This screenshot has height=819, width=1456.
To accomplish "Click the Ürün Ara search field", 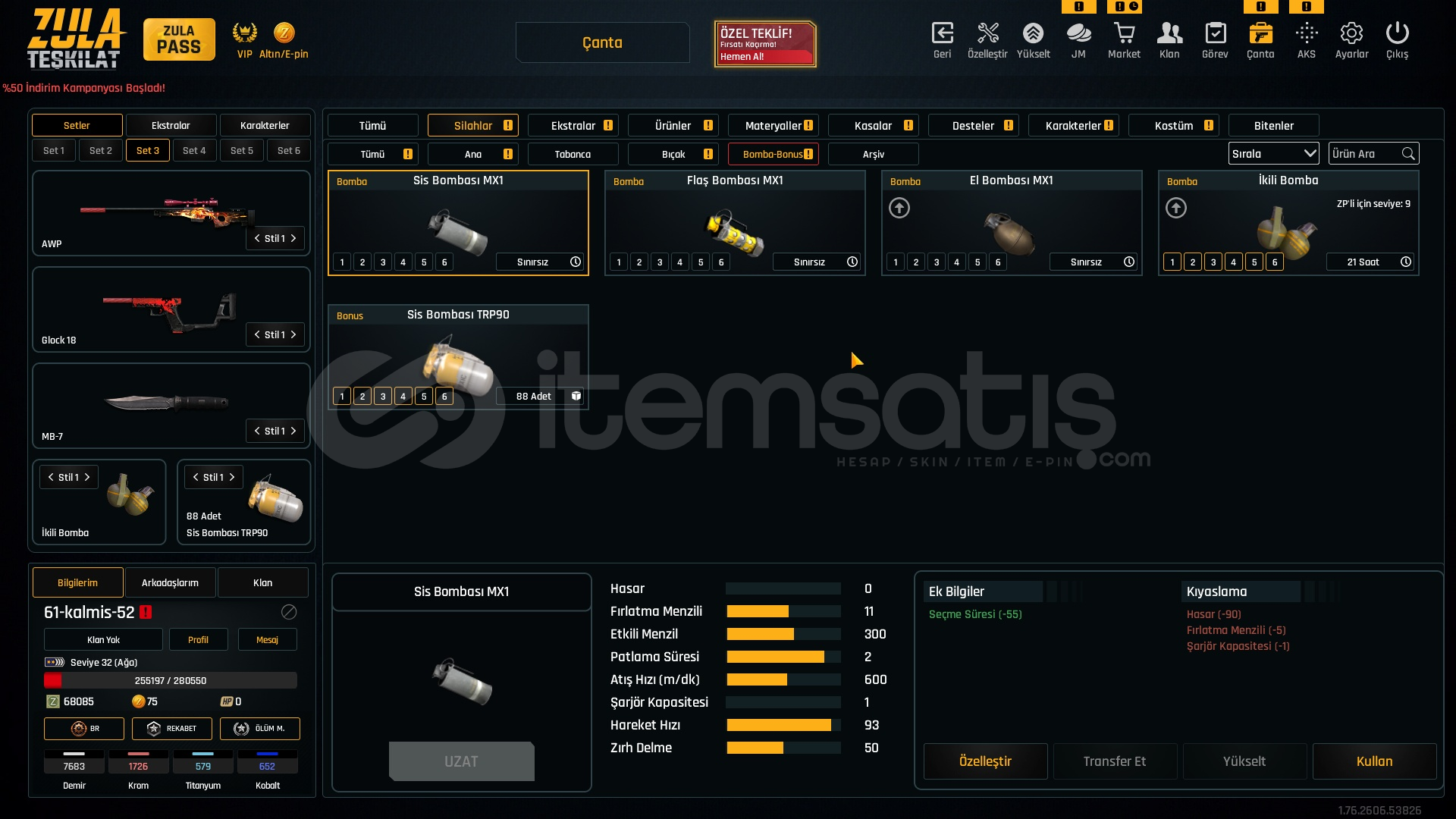I will (1374, 154).
